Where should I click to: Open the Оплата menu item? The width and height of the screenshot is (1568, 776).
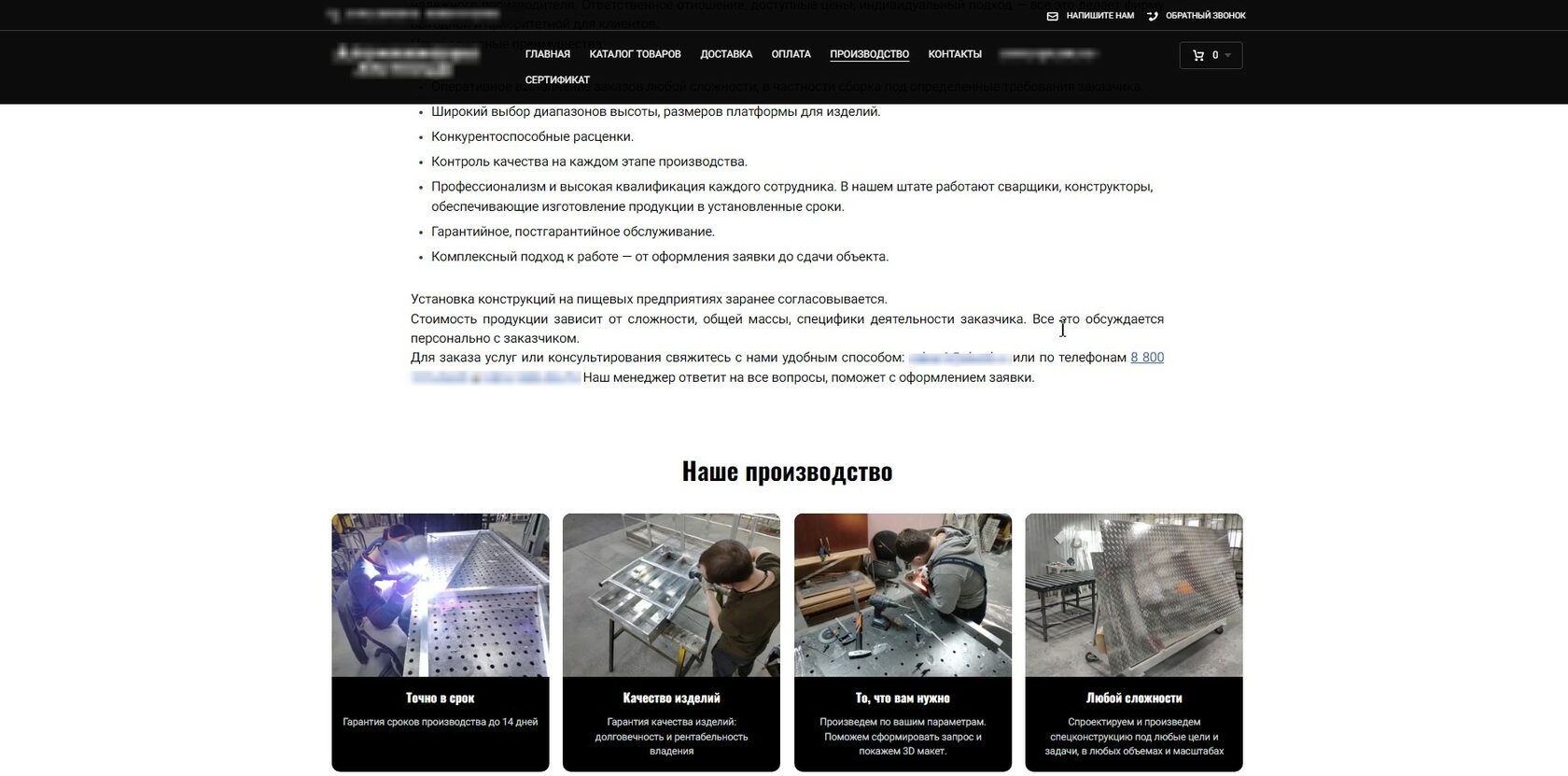click(791, 54)
